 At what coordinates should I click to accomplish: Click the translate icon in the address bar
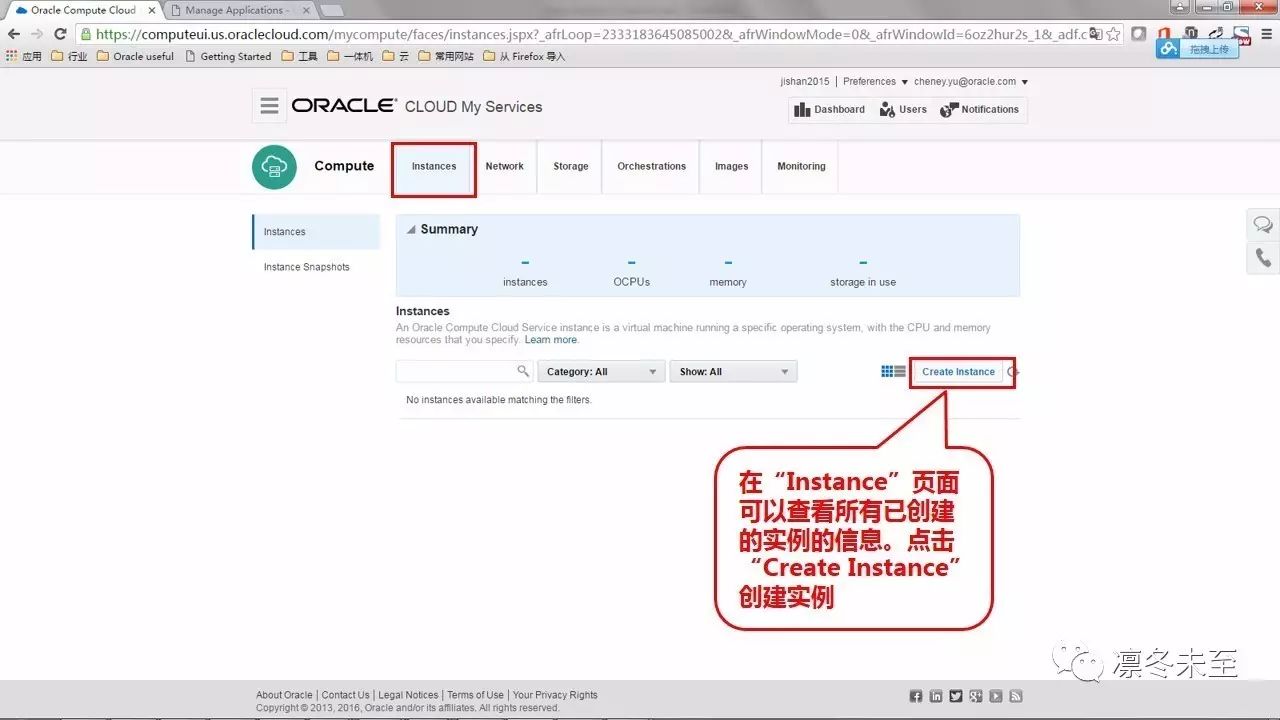click(x=1094, y=34)
